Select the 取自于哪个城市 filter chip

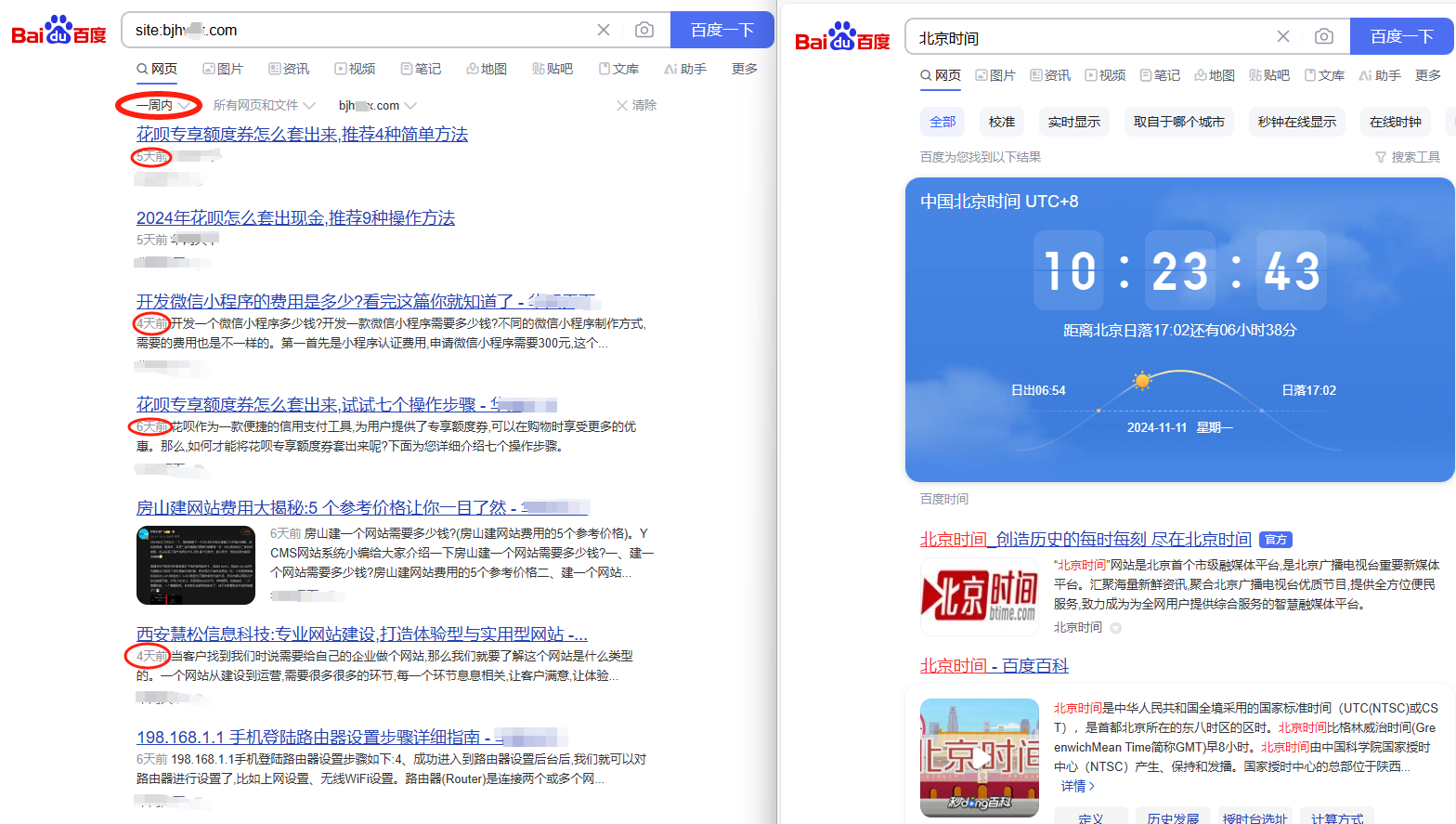click(x=1179, y=122)
